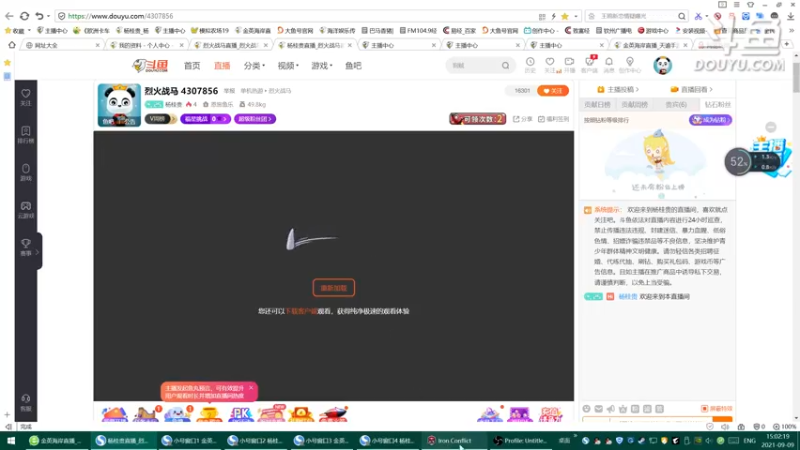Screen dimensions: 800x450
Task: Open the 历史 history clock icon
Action: pos(530,65)
